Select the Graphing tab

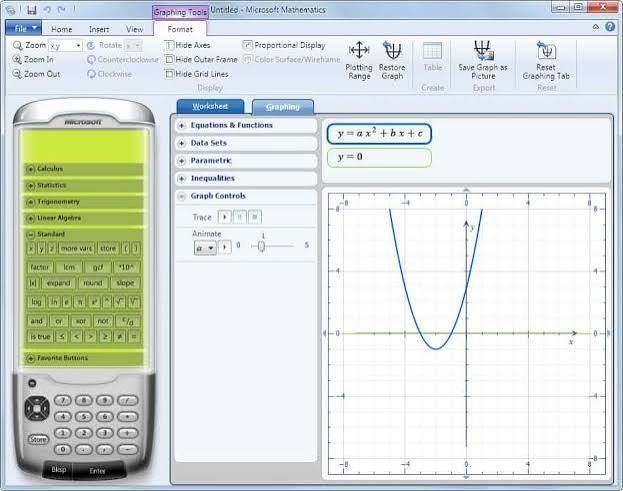pos(282,107)
